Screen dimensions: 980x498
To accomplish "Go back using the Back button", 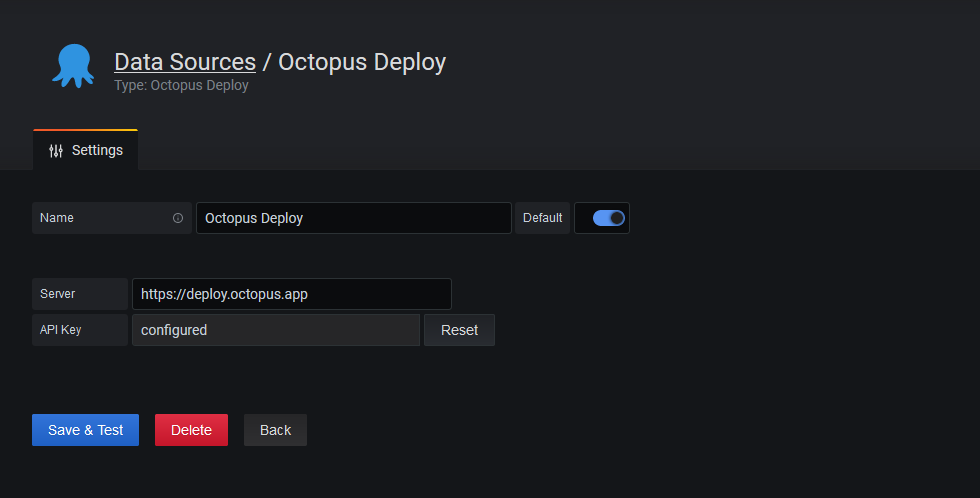I will (x=275, y=430).
